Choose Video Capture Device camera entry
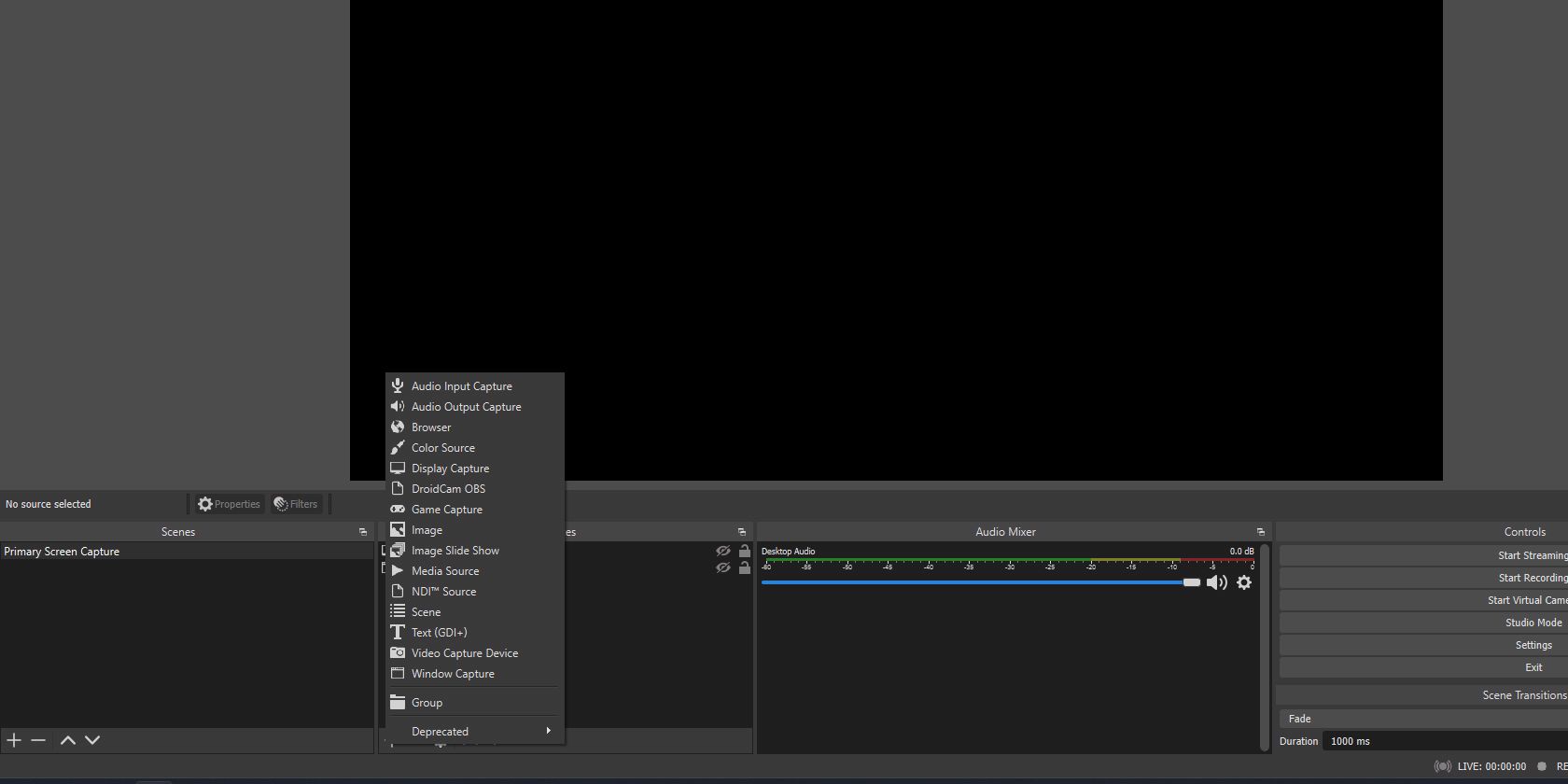1568x784 pixels. 475,653
